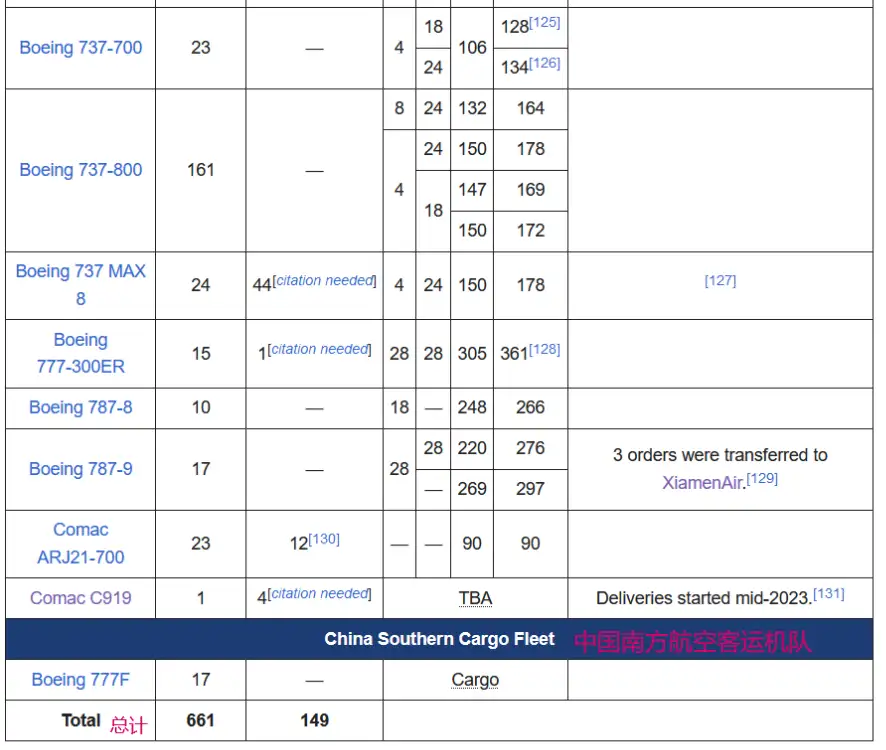The image size is (886, 750).
Task: Select the total orders count 149
Action: tap(315, 721)
